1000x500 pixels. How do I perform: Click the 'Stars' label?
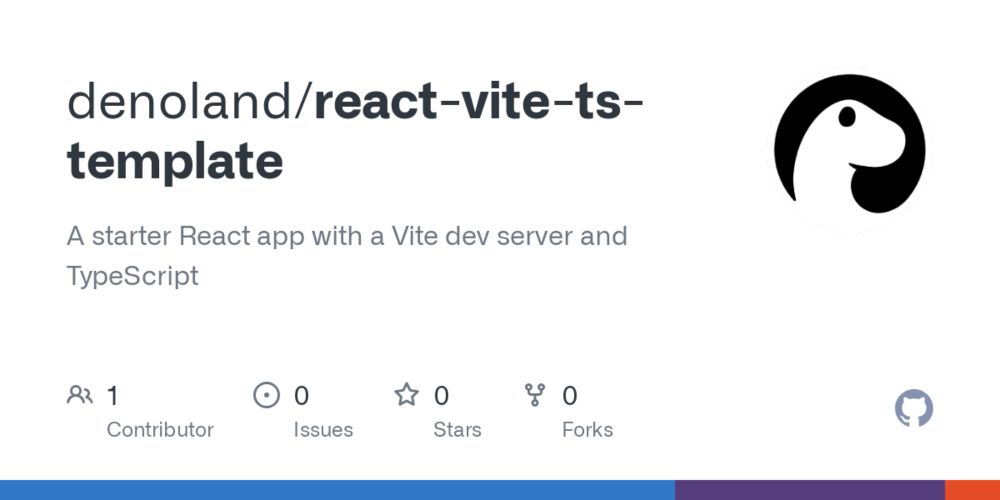click(457, 430)
